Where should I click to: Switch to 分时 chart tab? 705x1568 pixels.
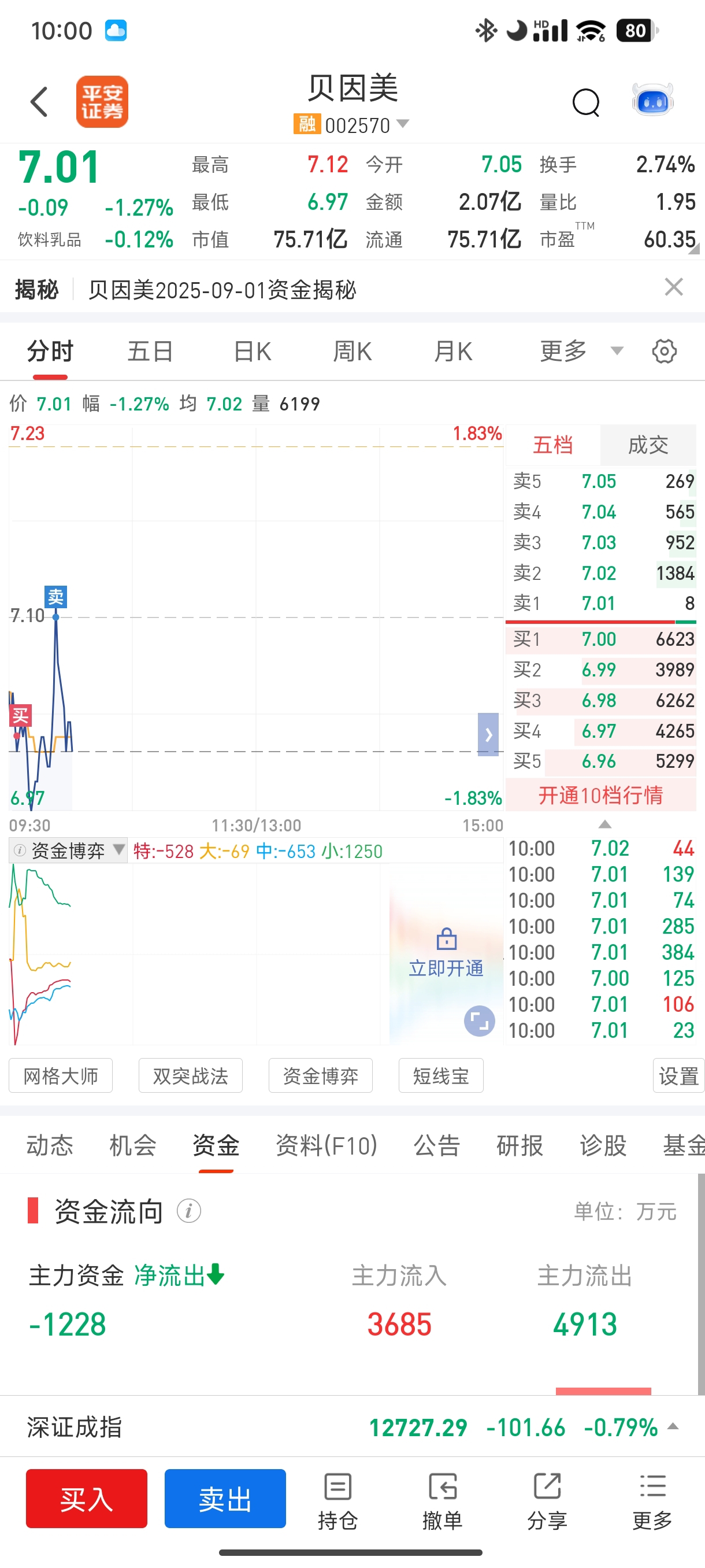click(50, 351)
